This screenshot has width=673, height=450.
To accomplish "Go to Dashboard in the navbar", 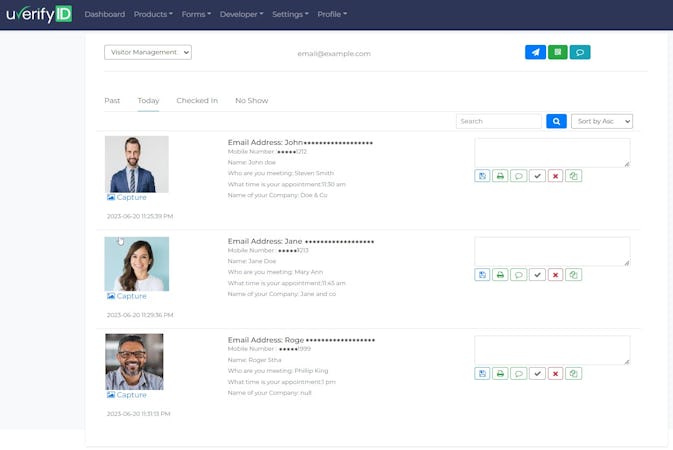I will pos(105,14).
